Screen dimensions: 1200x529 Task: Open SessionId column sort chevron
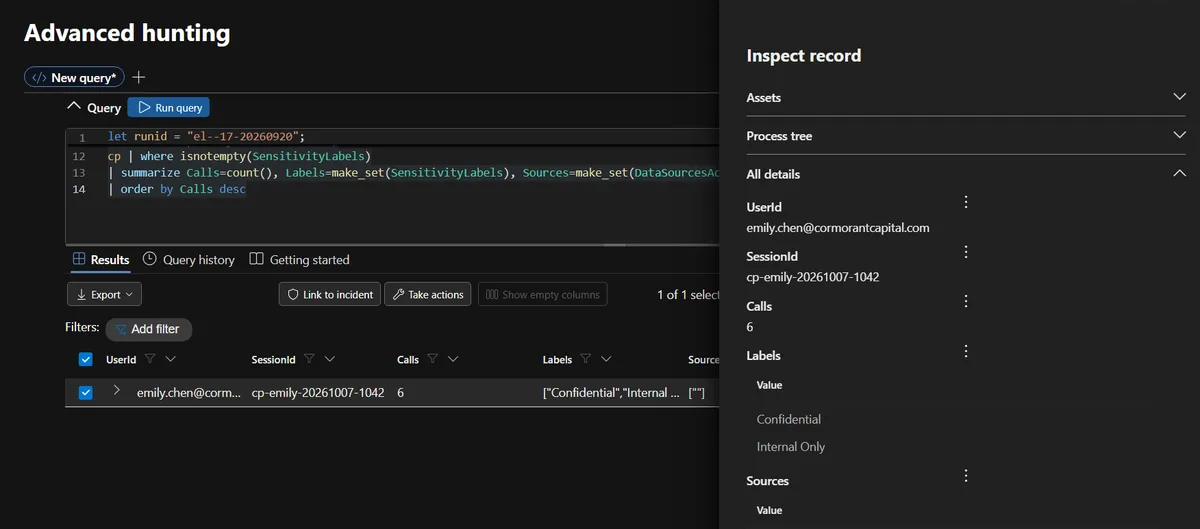[330, 359]
